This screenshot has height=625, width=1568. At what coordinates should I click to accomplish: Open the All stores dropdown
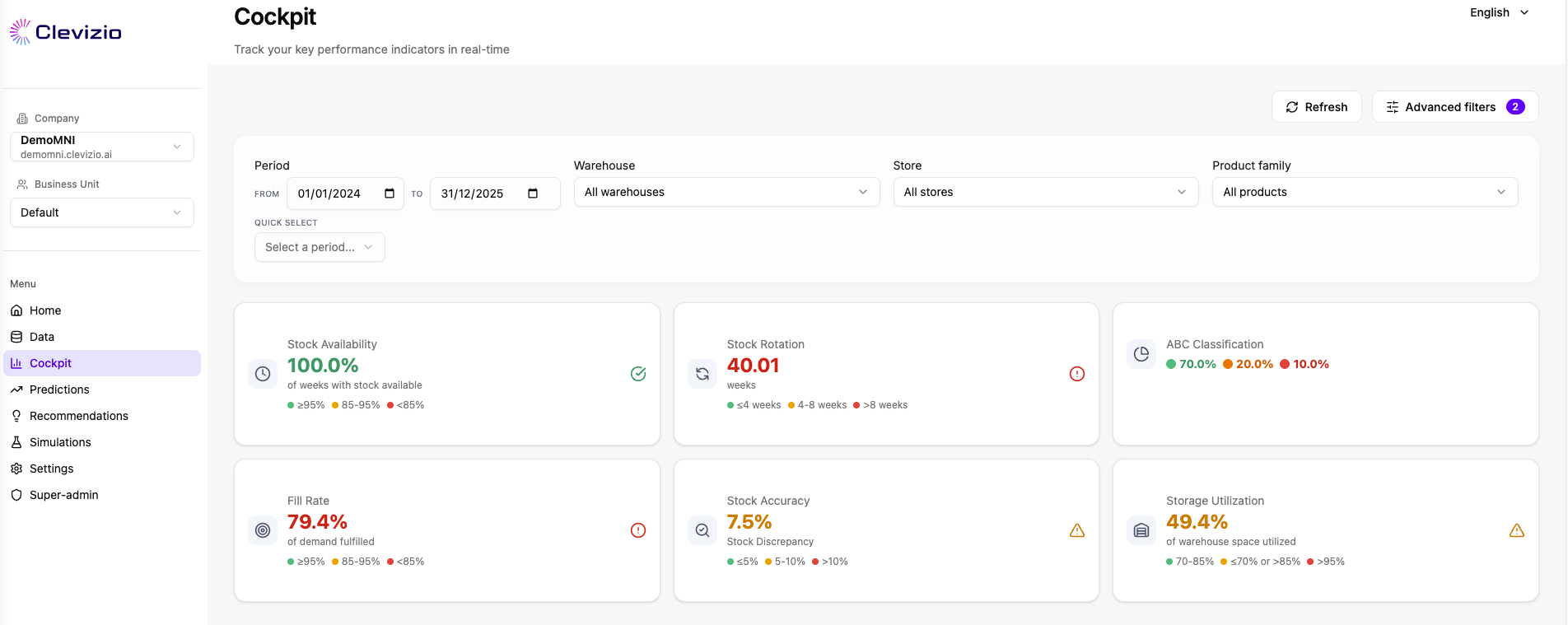click(x=1045, y=192)
